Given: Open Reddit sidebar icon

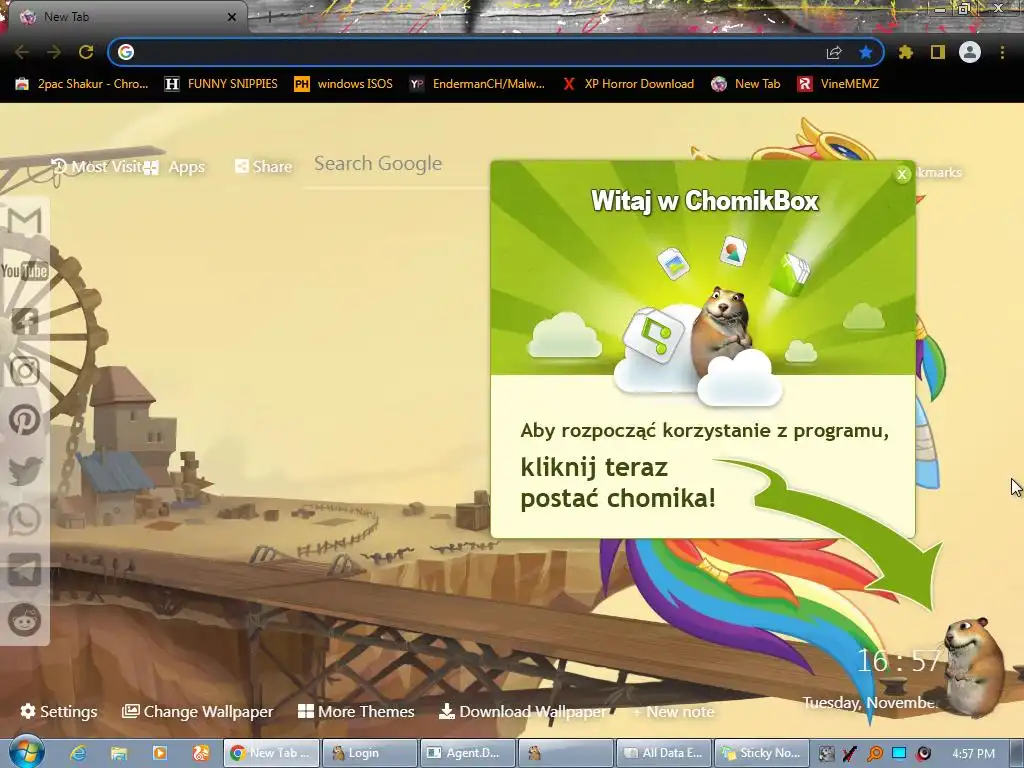Looking at the screenshot, I should click(25, 620).
